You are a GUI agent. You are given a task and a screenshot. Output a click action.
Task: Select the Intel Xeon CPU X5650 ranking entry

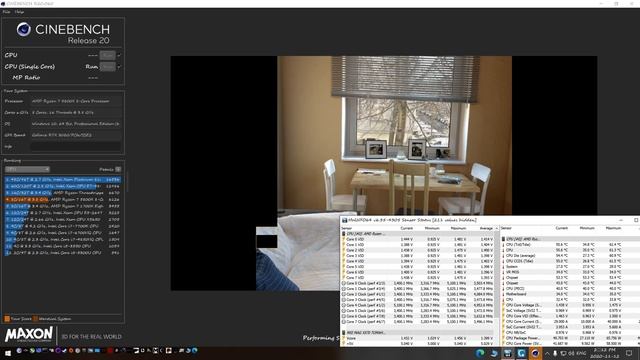pos(62,220)
